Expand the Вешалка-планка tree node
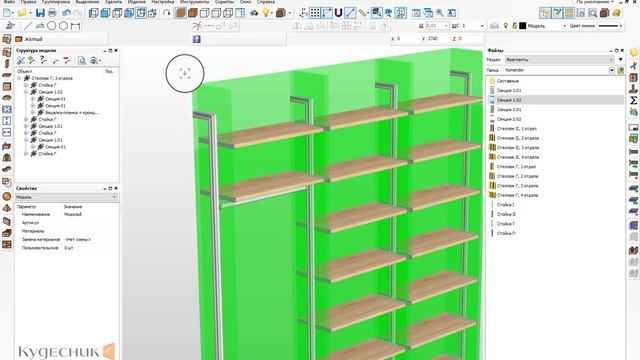This screenshot has width=640, height=360. click(33, 112)
